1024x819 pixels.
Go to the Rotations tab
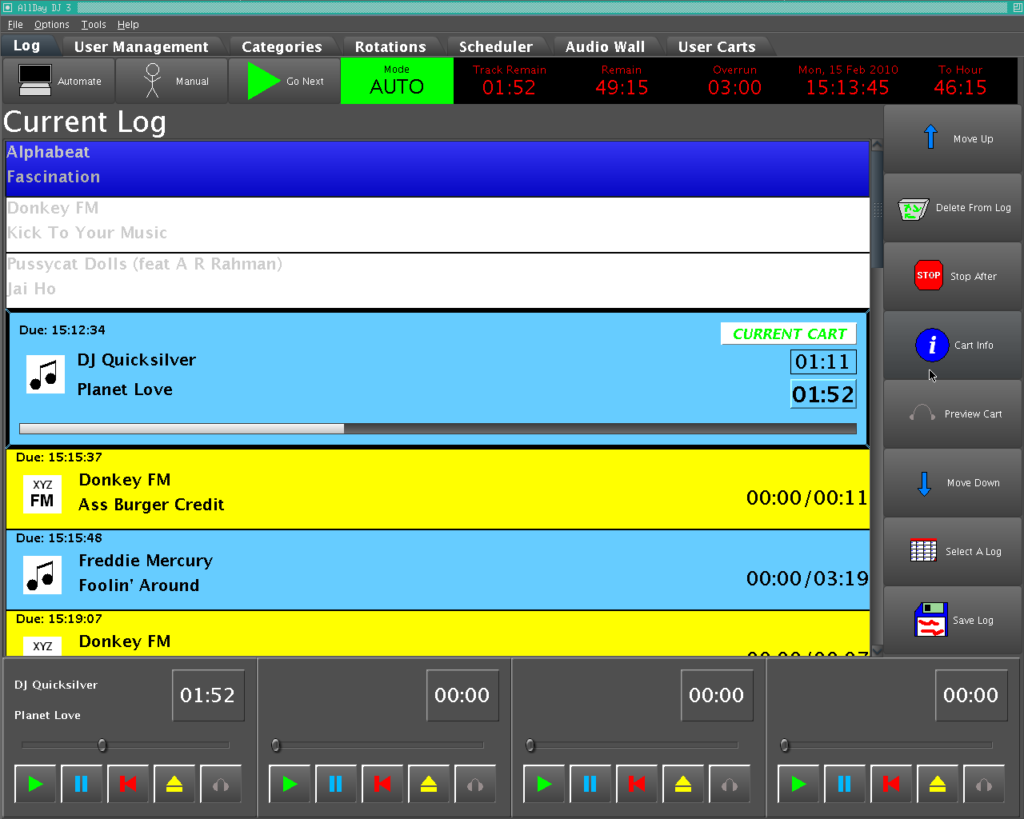391,46
